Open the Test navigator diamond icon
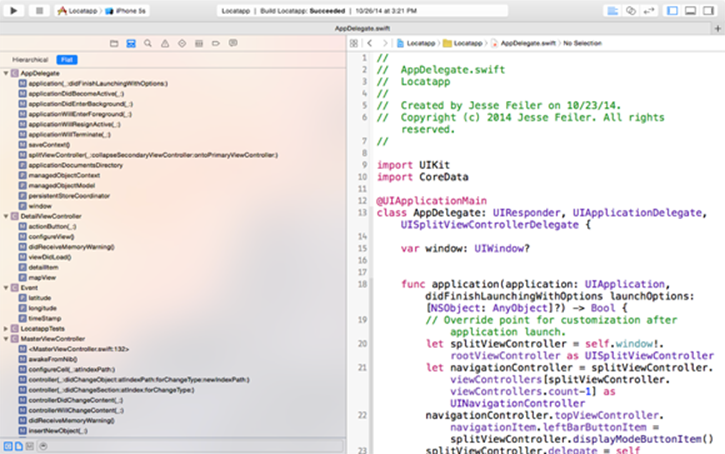 pyautogui.click(x=182, y=43)
